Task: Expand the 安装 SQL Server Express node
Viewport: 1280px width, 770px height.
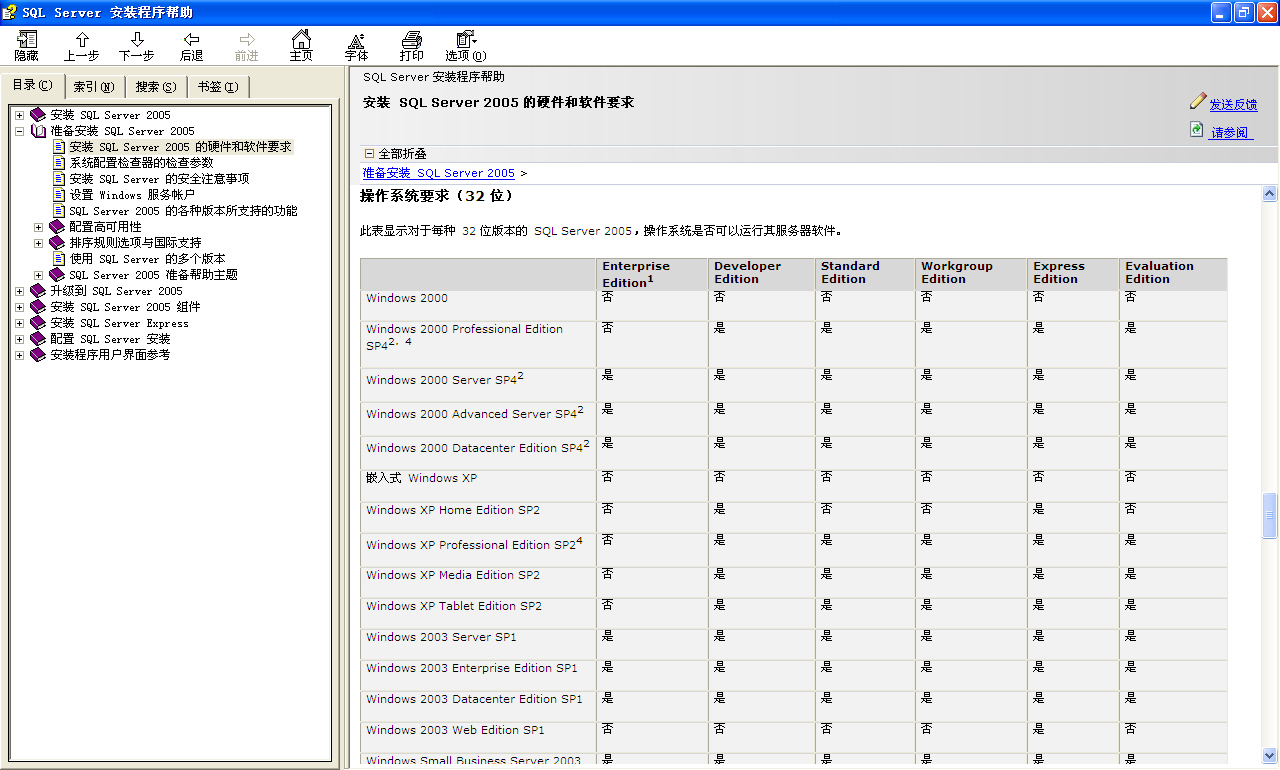Action: pyautogui.click(x=20, y=323)
